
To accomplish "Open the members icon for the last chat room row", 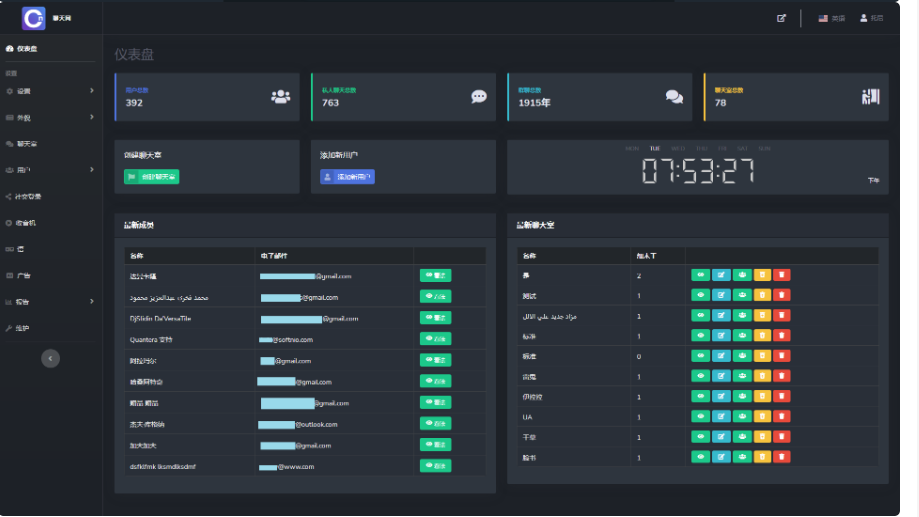I will tap(741, 457).
